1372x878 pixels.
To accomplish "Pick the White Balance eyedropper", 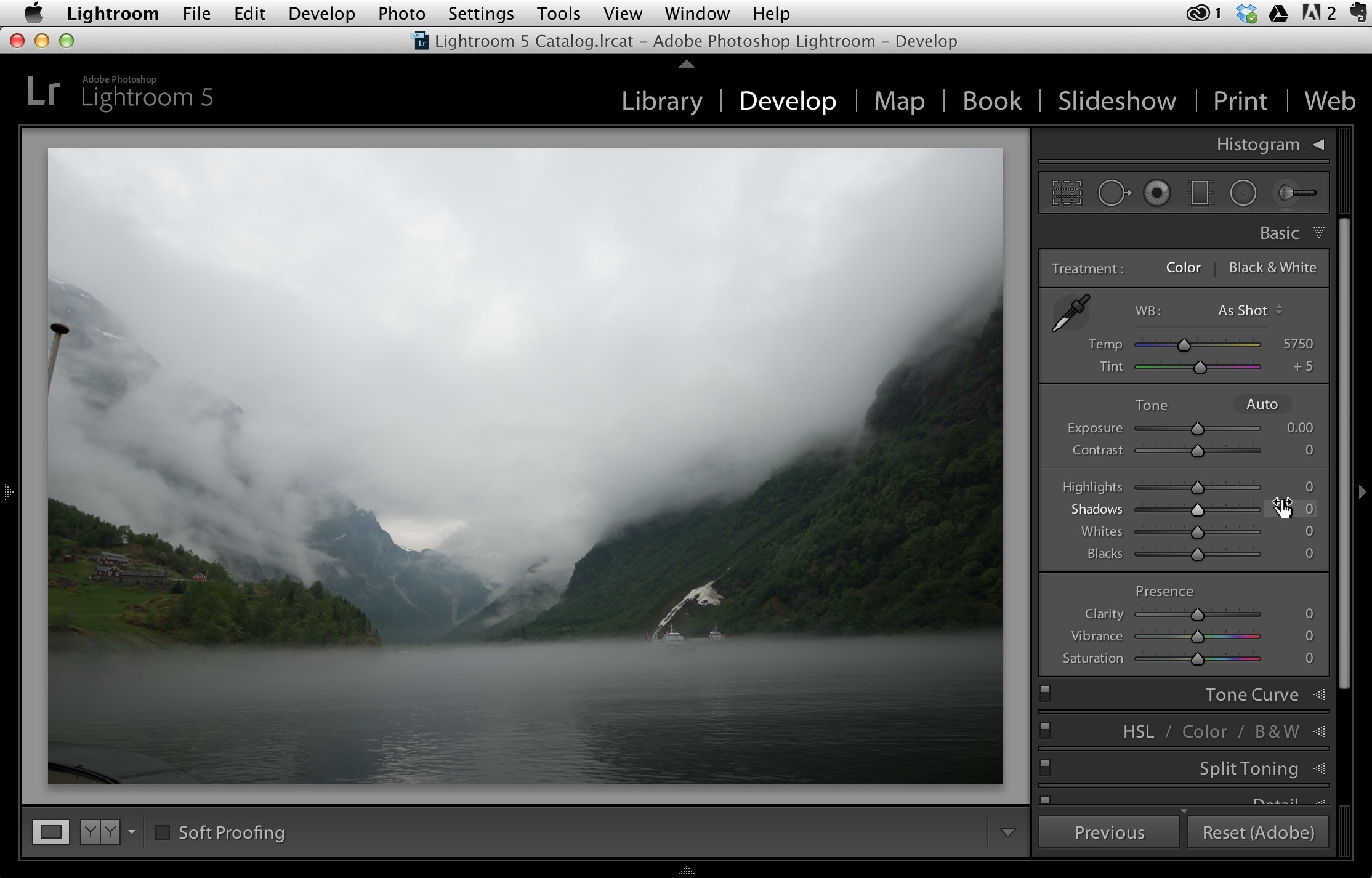I will click(x=1071, y=313).
